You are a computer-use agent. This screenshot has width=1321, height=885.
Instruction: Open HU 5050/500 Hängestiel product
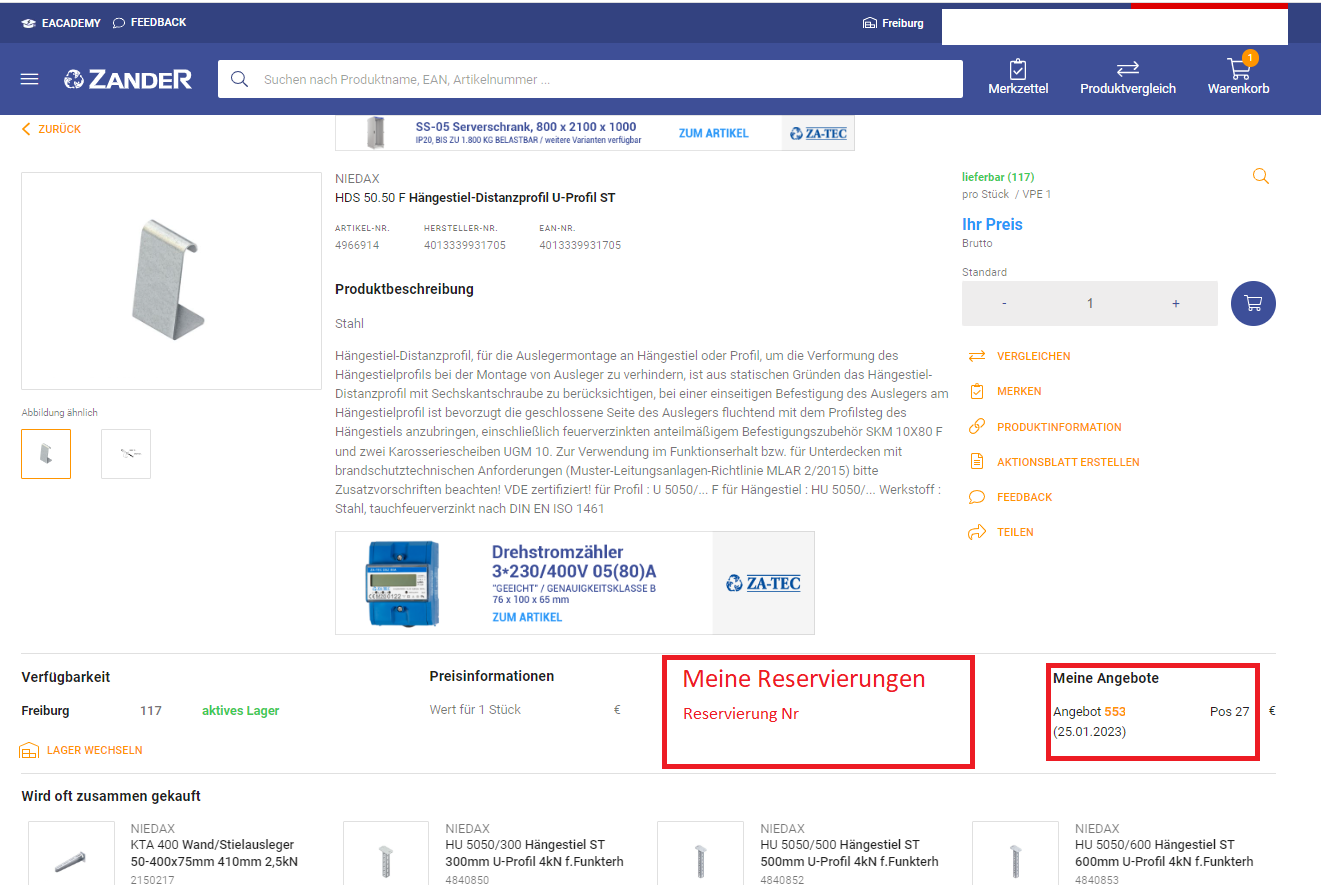(849, 853)
